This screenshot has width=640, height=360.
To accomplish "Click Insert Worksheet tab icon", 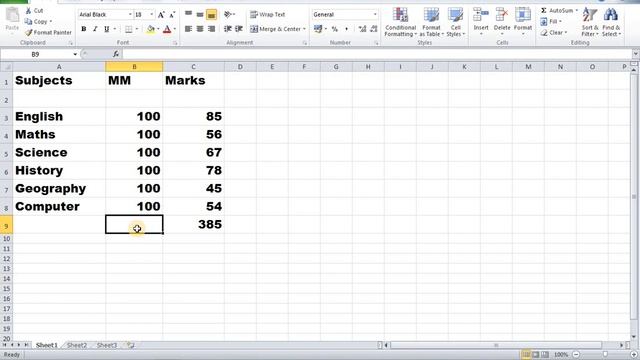I will click(x=130, y=345).
